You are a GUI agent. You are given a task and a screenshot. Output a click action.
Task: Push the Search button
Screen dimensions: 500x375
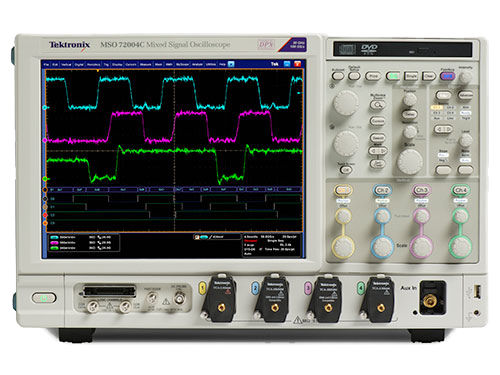pyautogui.click(x=378, y=138)
